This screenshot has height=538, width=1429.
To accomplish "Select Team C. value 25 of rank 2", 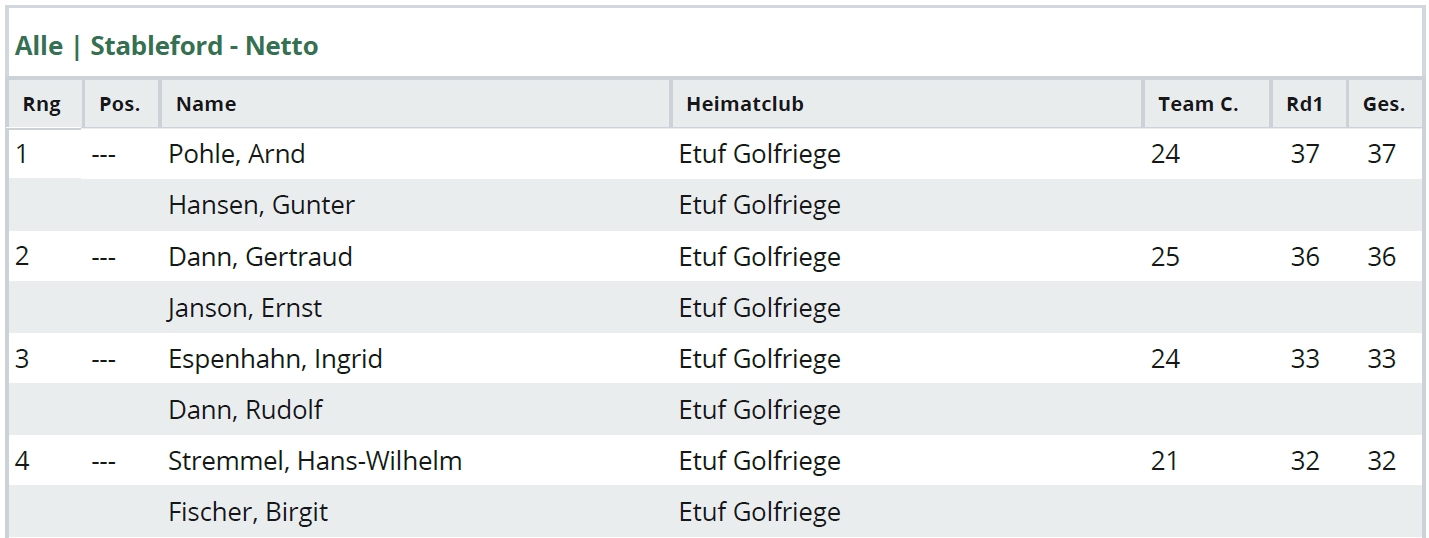I will click(1165, 257).
